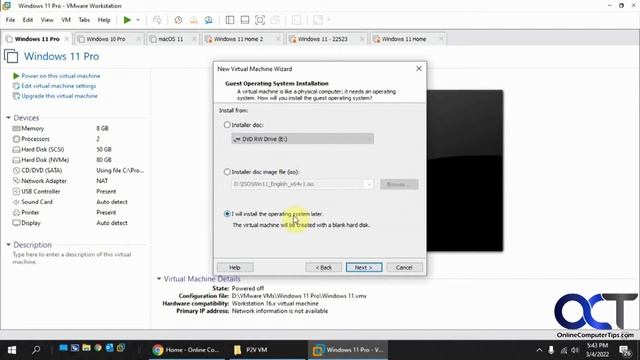Viewport: 640px width, 360px height.
Task: Click the Revert to Snapshot toolbar icon
Action: [193, 20]
